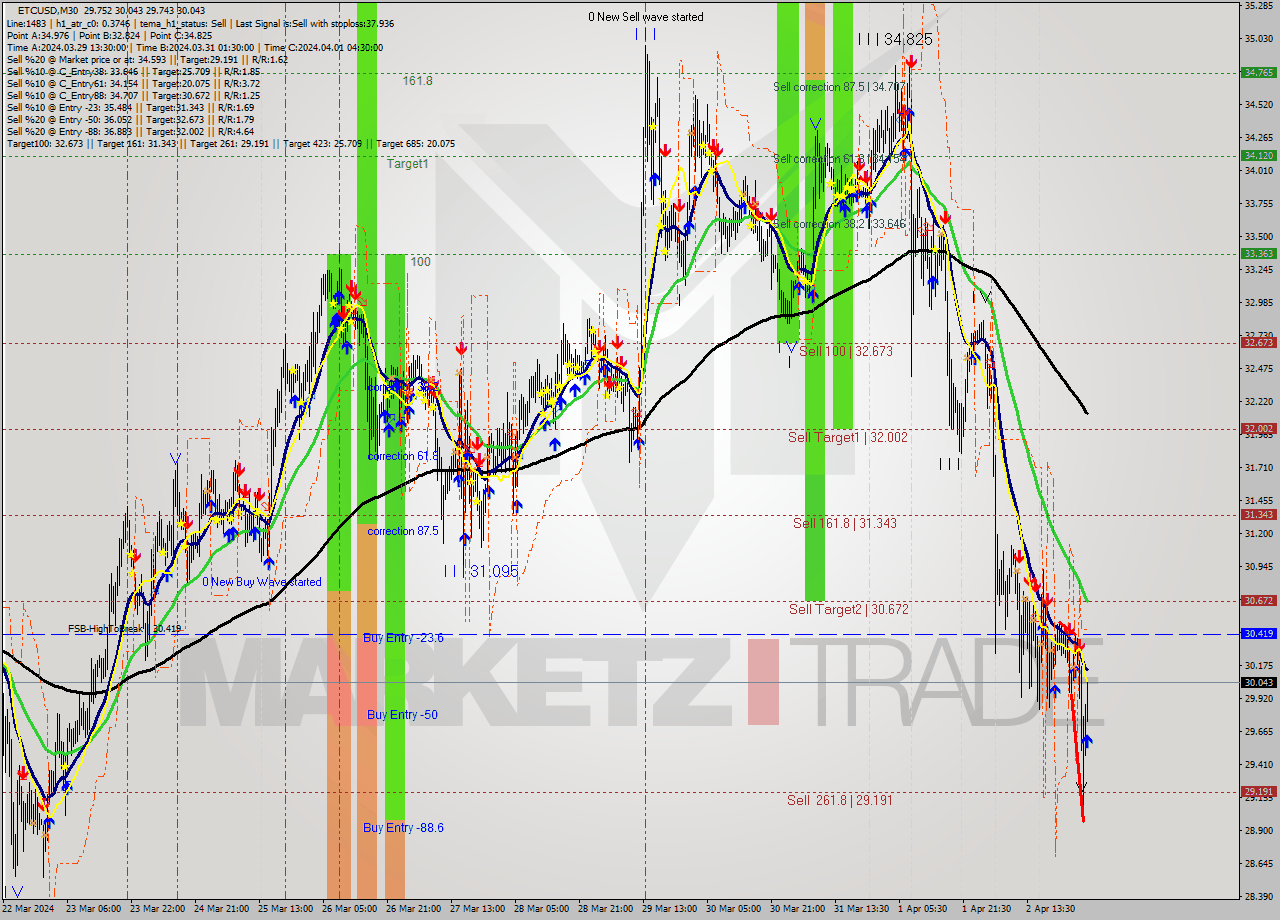
Task: Click the 'Sell 261.8 | 29.191' label
Action: click(840, 800)
